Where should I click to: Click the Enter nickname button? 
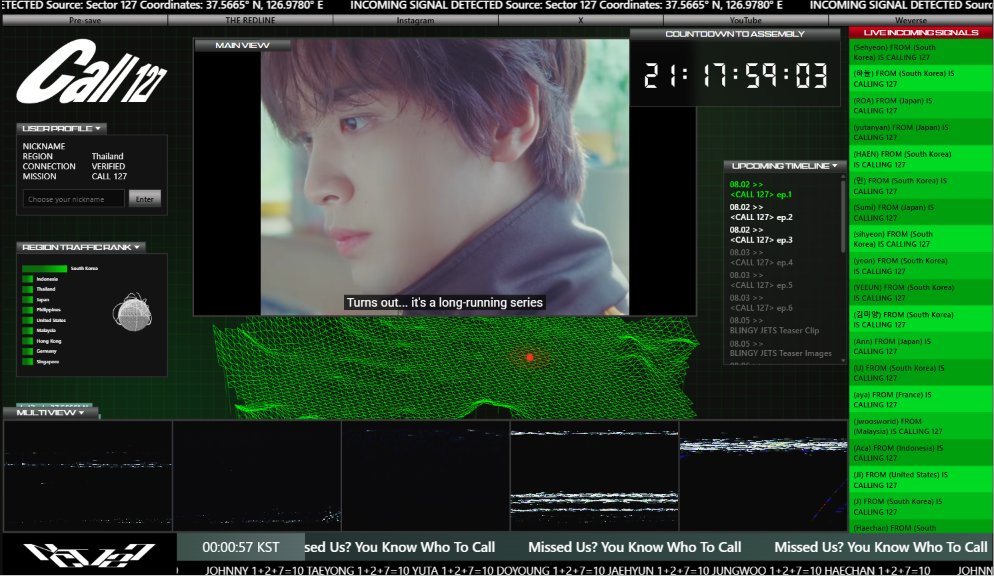coord(145,199)
